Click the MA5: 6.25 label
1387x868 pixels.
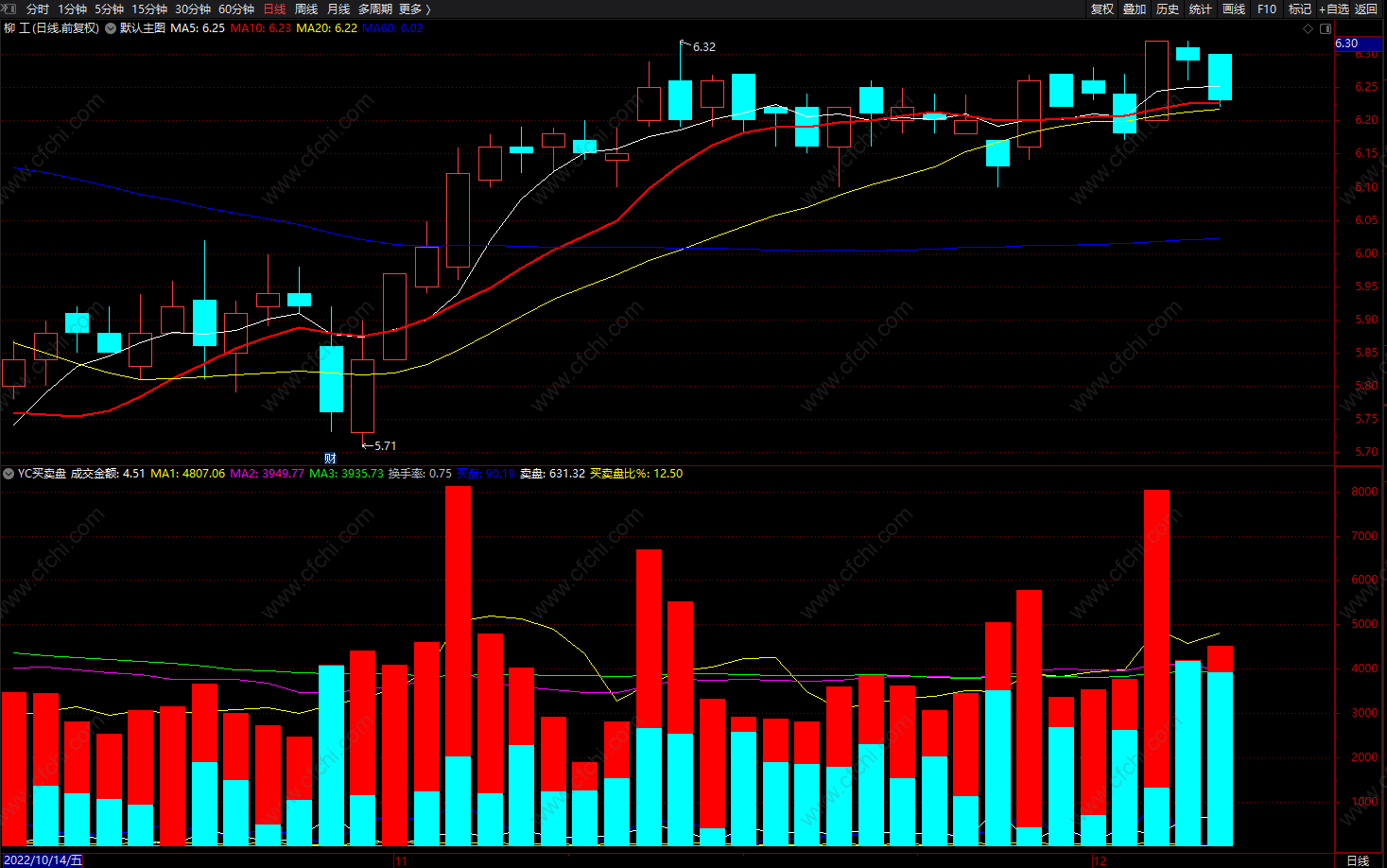point(198,28)
